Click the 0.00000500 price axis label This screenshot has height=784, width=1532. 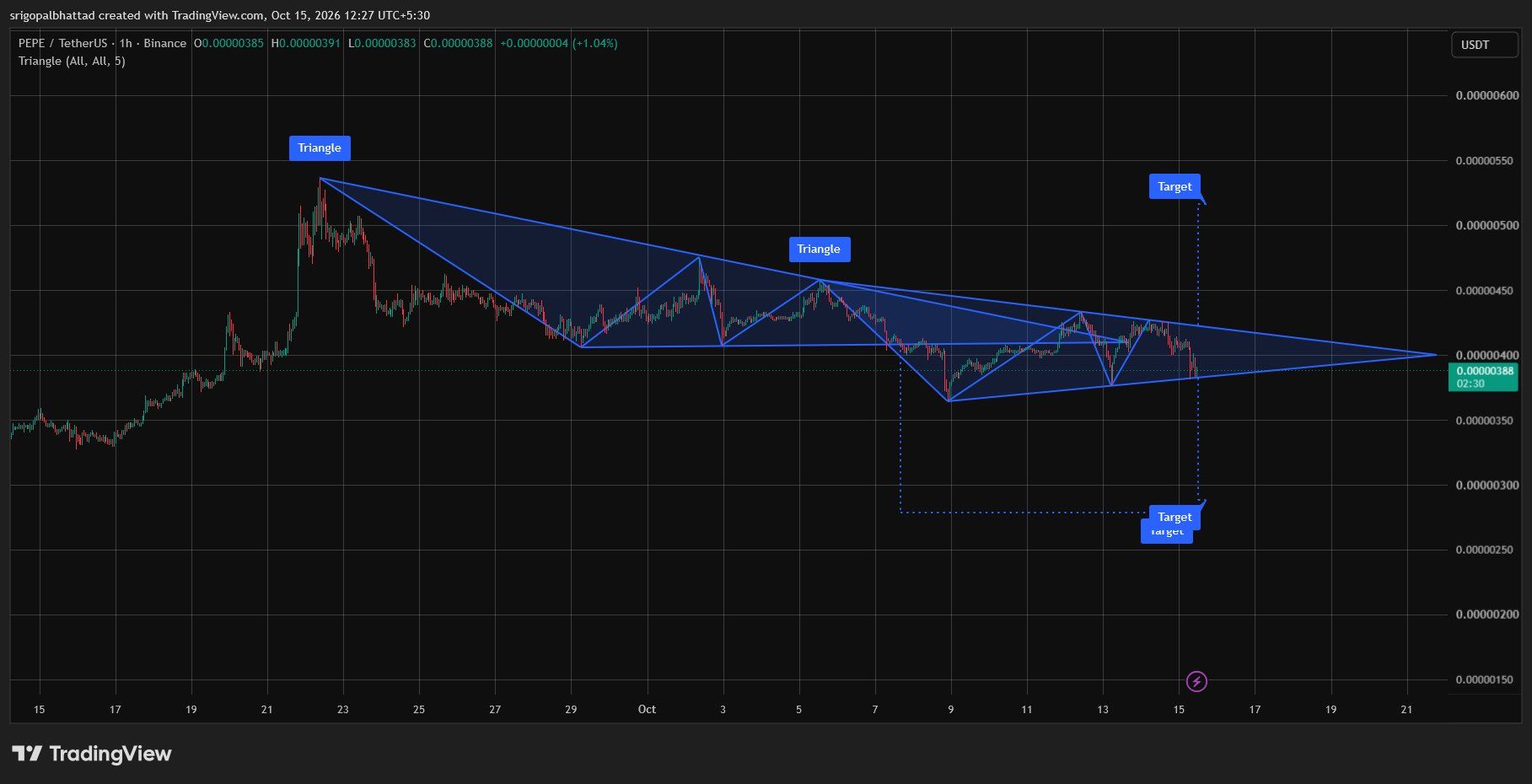pyautogui.click(x=1487, y=225)
